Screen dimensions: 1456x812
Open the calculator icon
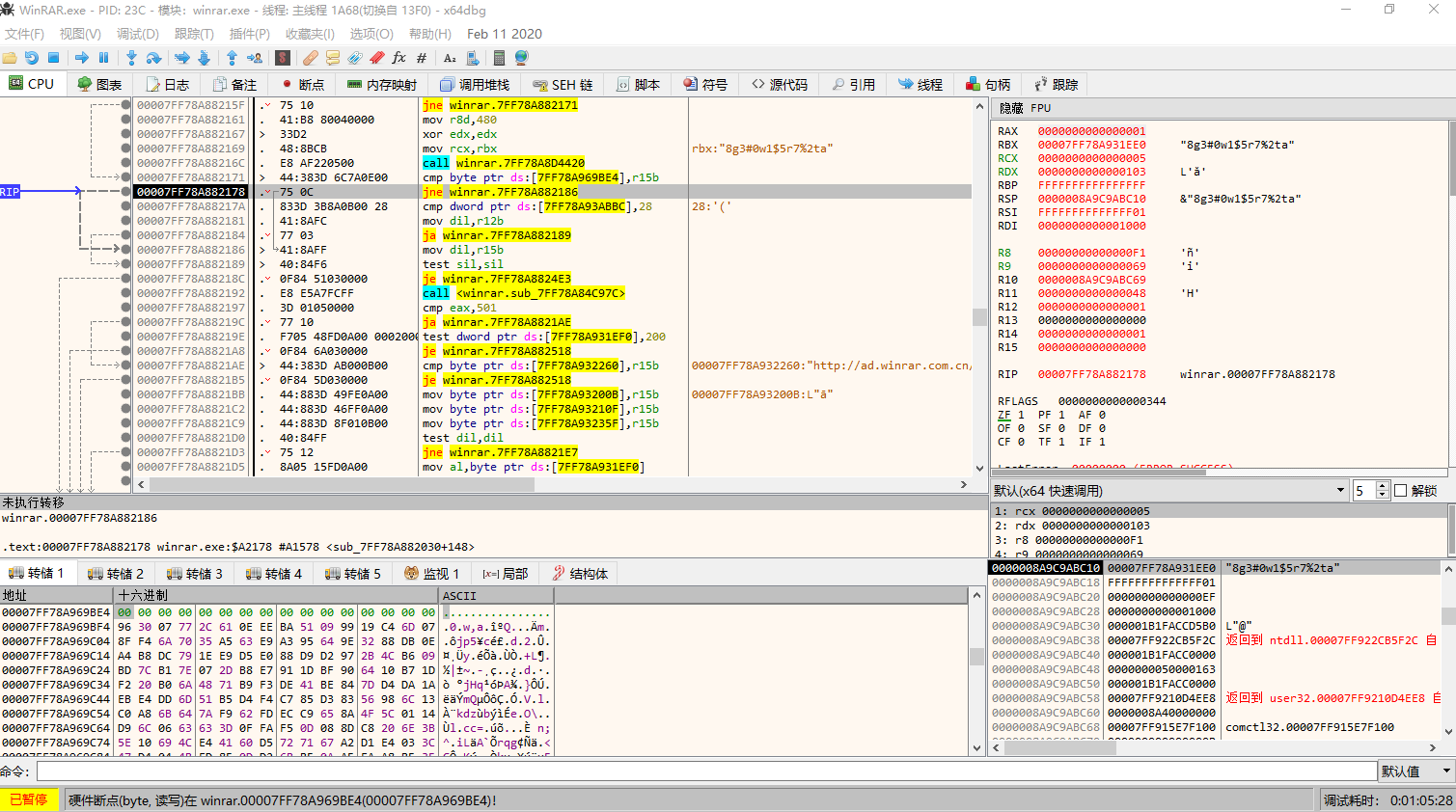[x=499, y=58]
